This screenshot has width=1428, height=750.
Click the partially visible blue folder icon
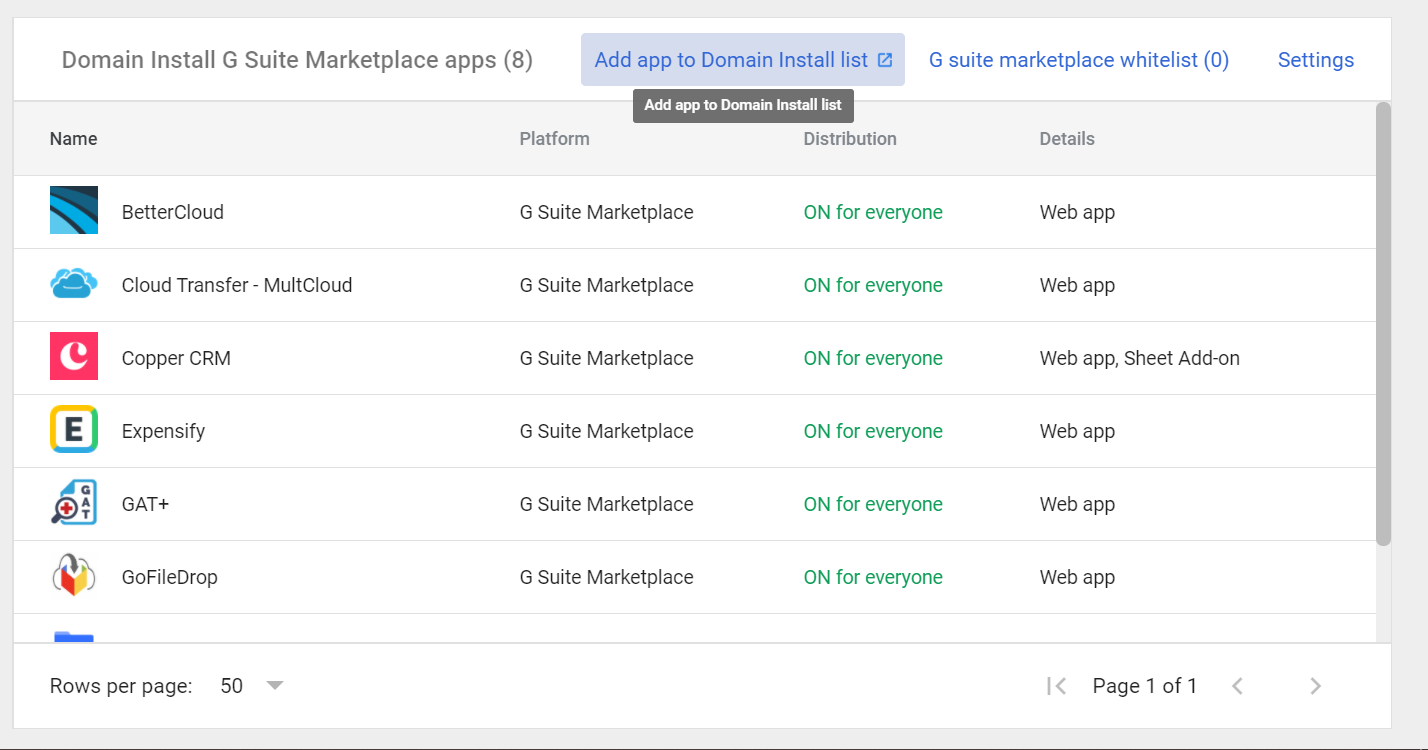[x=74, y=636]
